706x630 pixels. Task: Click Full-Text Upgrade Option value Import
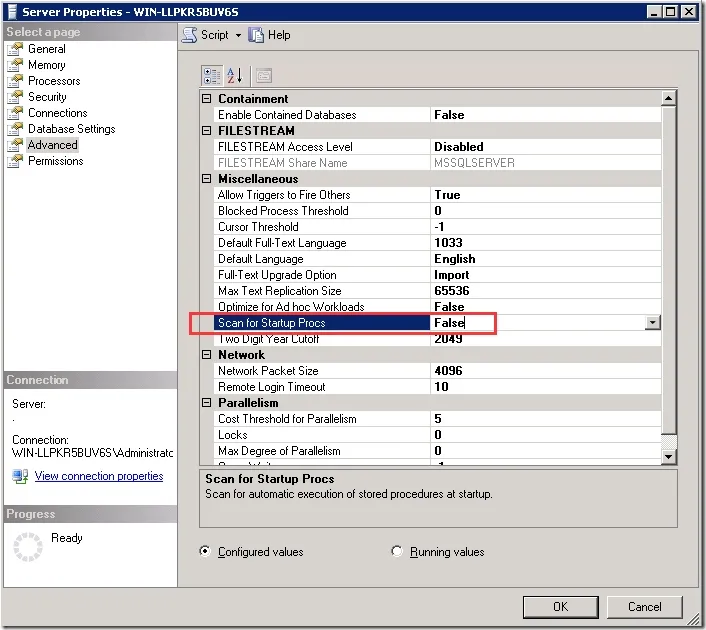pos(452,275)
